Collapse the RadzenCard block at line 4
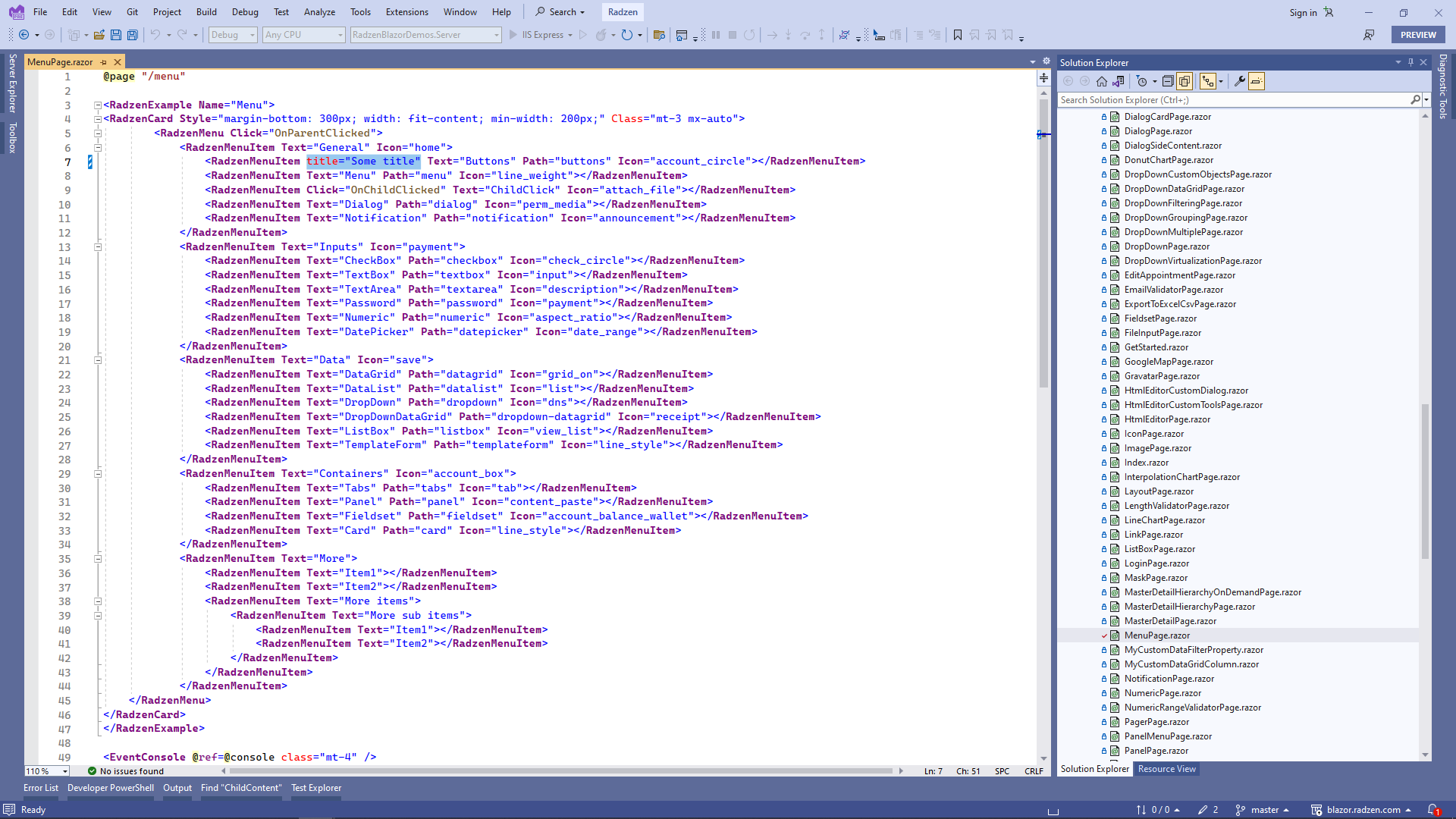1456x819 pixels. pos(98,119)
